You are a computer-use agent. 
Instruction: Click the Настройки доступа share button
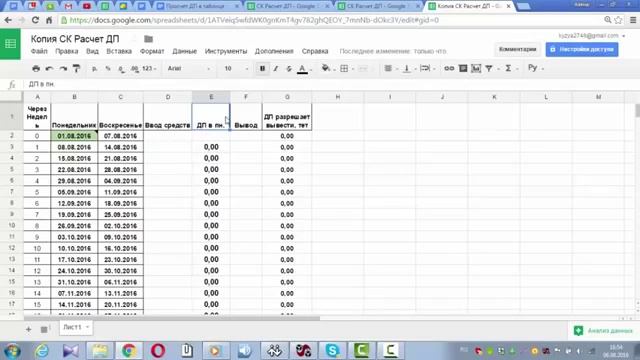[x=582, y=49]
